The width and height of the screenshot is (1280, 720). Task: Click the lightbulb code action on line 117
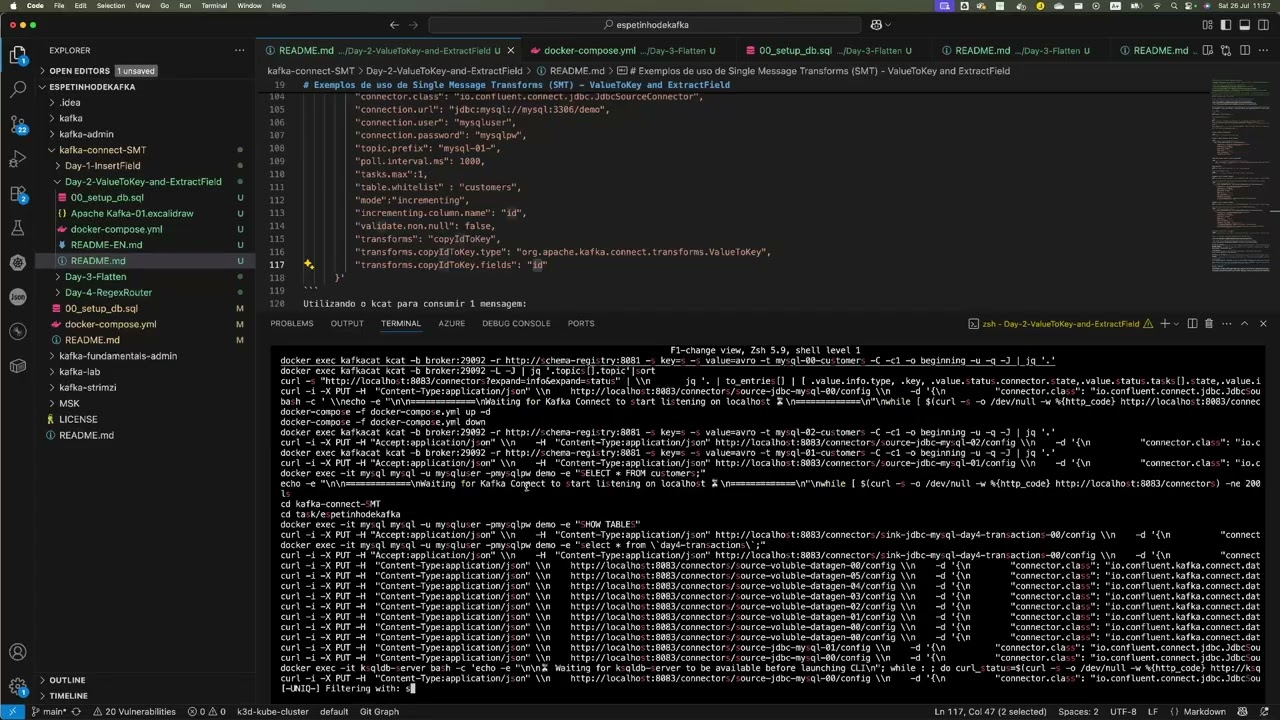point(308,265)
